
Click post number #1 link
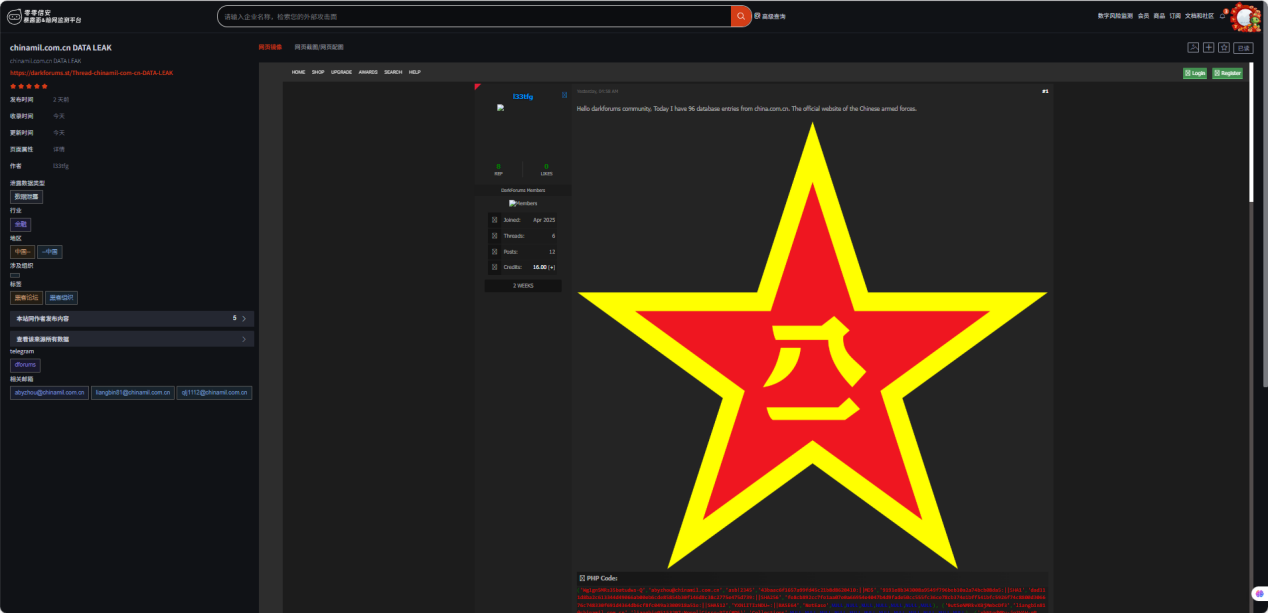[1045, 91]
